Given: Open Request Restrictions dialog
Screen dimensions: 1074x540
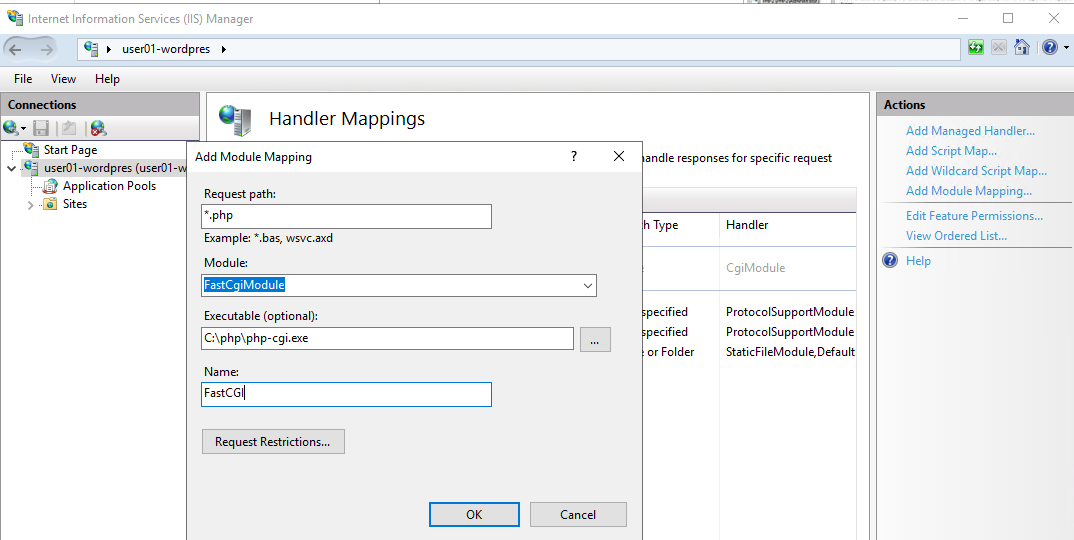Looking at the screenshot, I should (273, 442).
